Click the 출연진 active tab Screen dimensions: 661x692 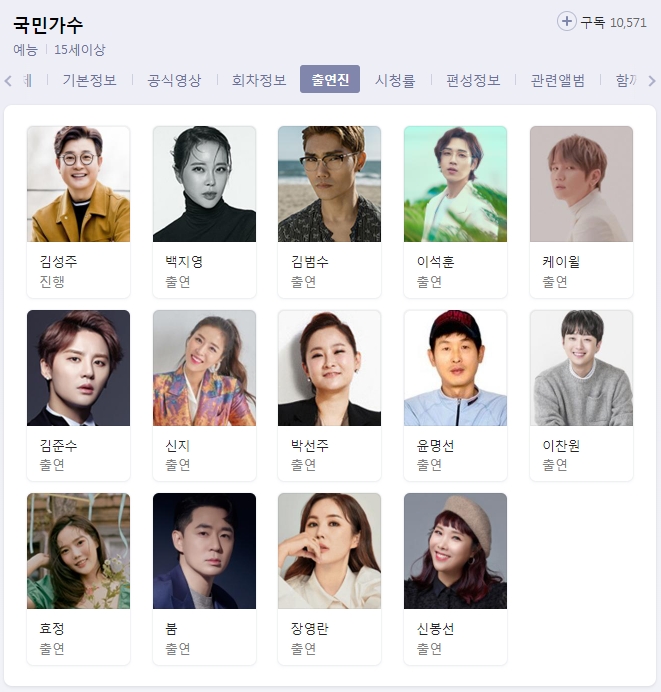(x=330, y=79)
